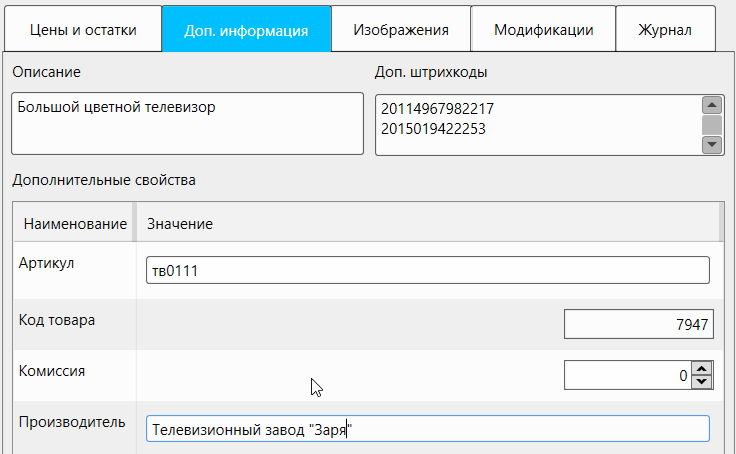The width and height of the screenshot is (736, 454).
Task: Click the Код товара field showing 7947
Action: tap(638, 324)
